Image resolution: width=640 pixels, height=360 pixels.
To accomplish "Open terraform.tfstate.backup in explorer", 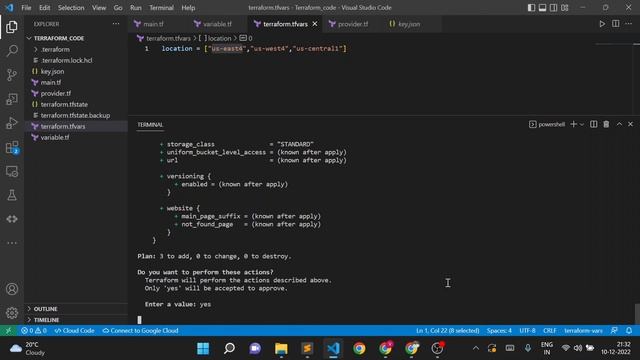I will [75, 115].
